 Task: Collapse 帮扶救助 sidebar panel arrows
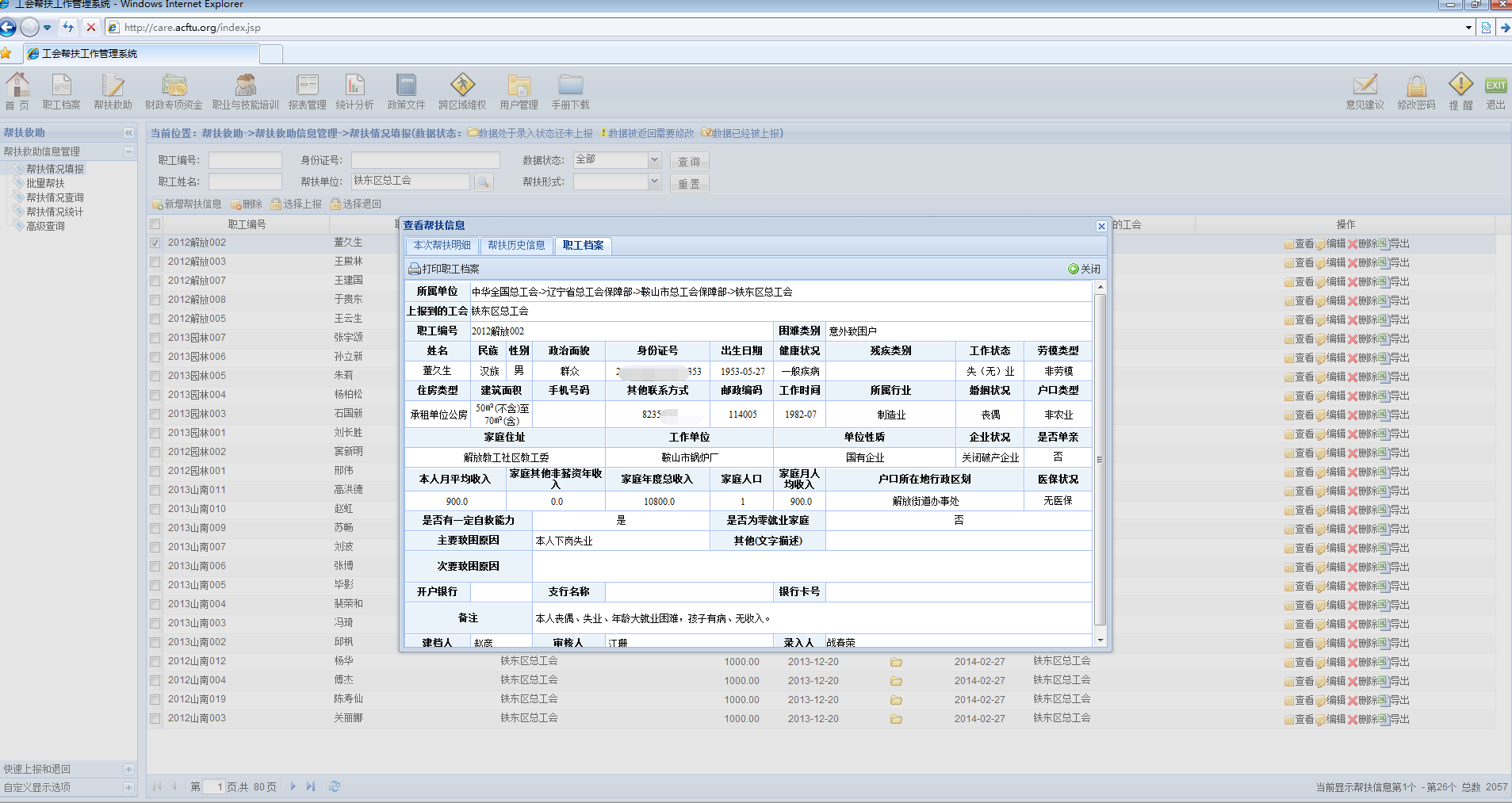point(128,132)
